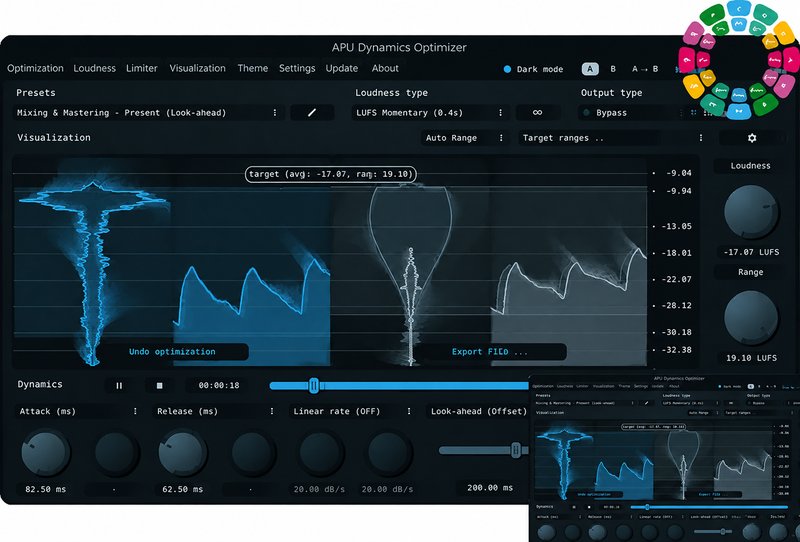800x542 pixels.
Task: Open the Bypass output type dropdown
Action: [633, 113]
